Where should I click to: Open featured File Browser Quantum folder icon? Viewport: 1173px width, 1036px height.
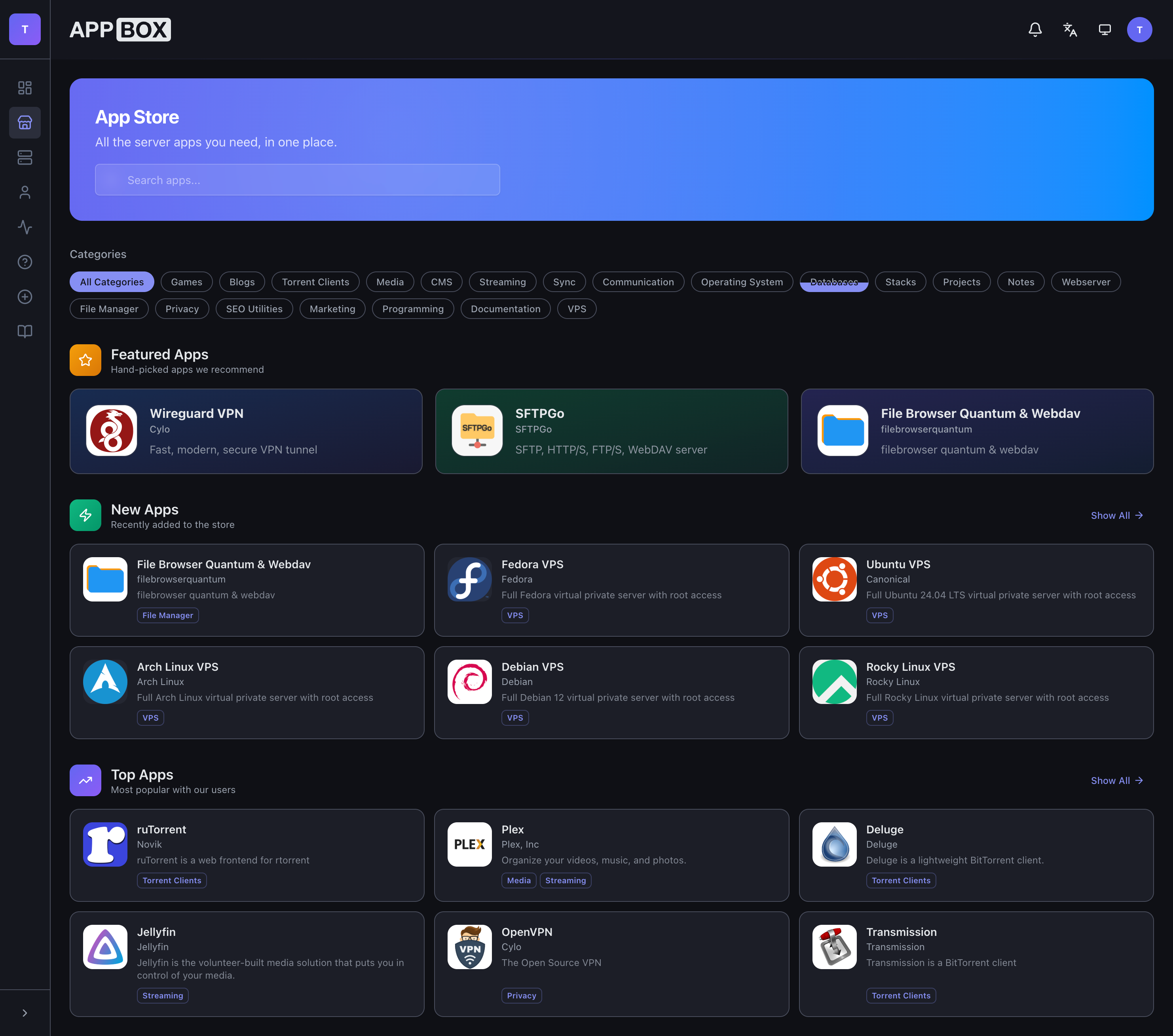843,431
